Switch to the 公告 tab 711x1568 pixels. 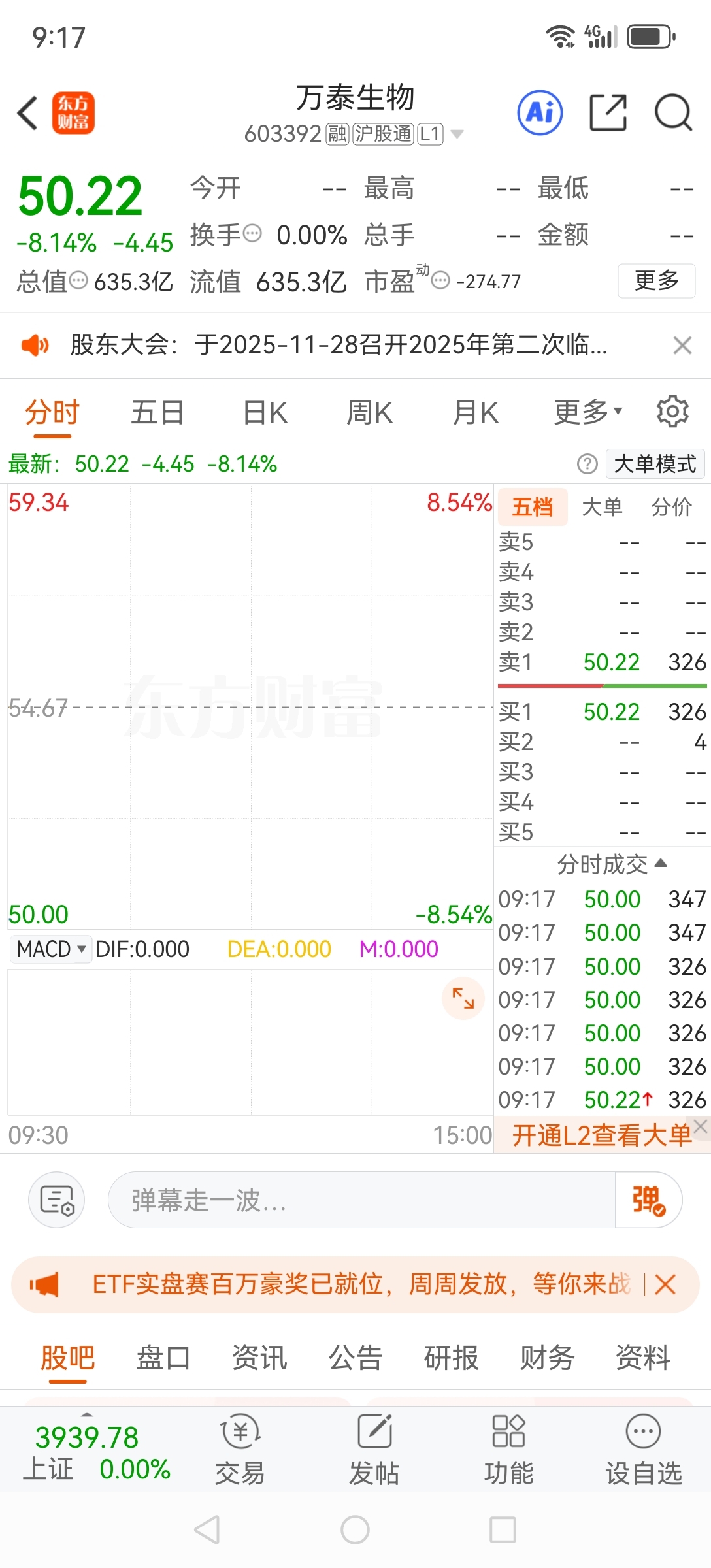pos(355,1358)
